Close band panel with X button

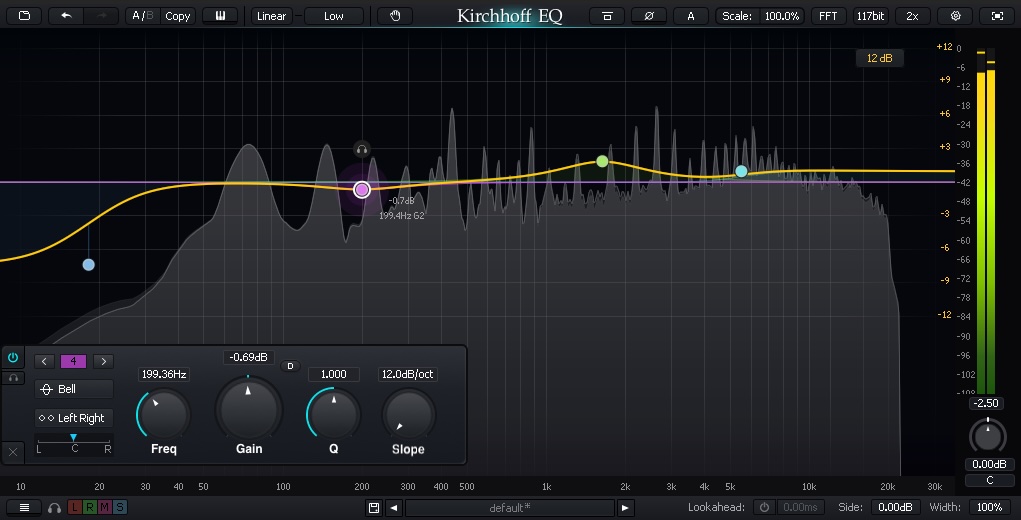13,452
